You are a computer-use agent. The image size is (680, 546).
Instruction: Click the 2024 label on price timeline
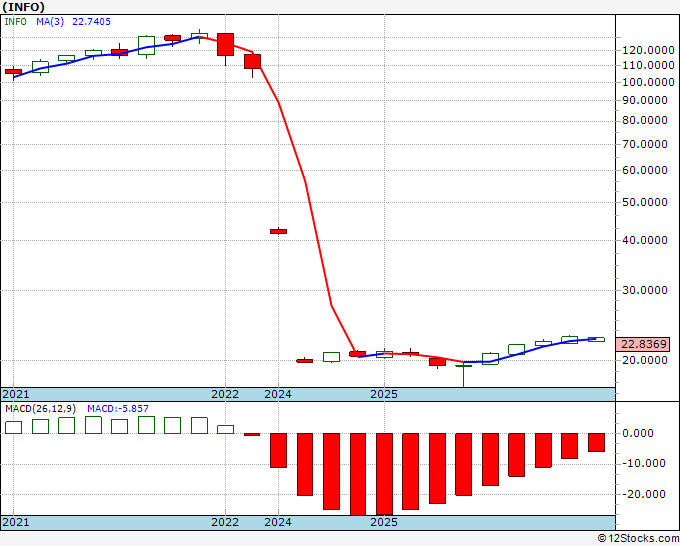coord(278,394)
